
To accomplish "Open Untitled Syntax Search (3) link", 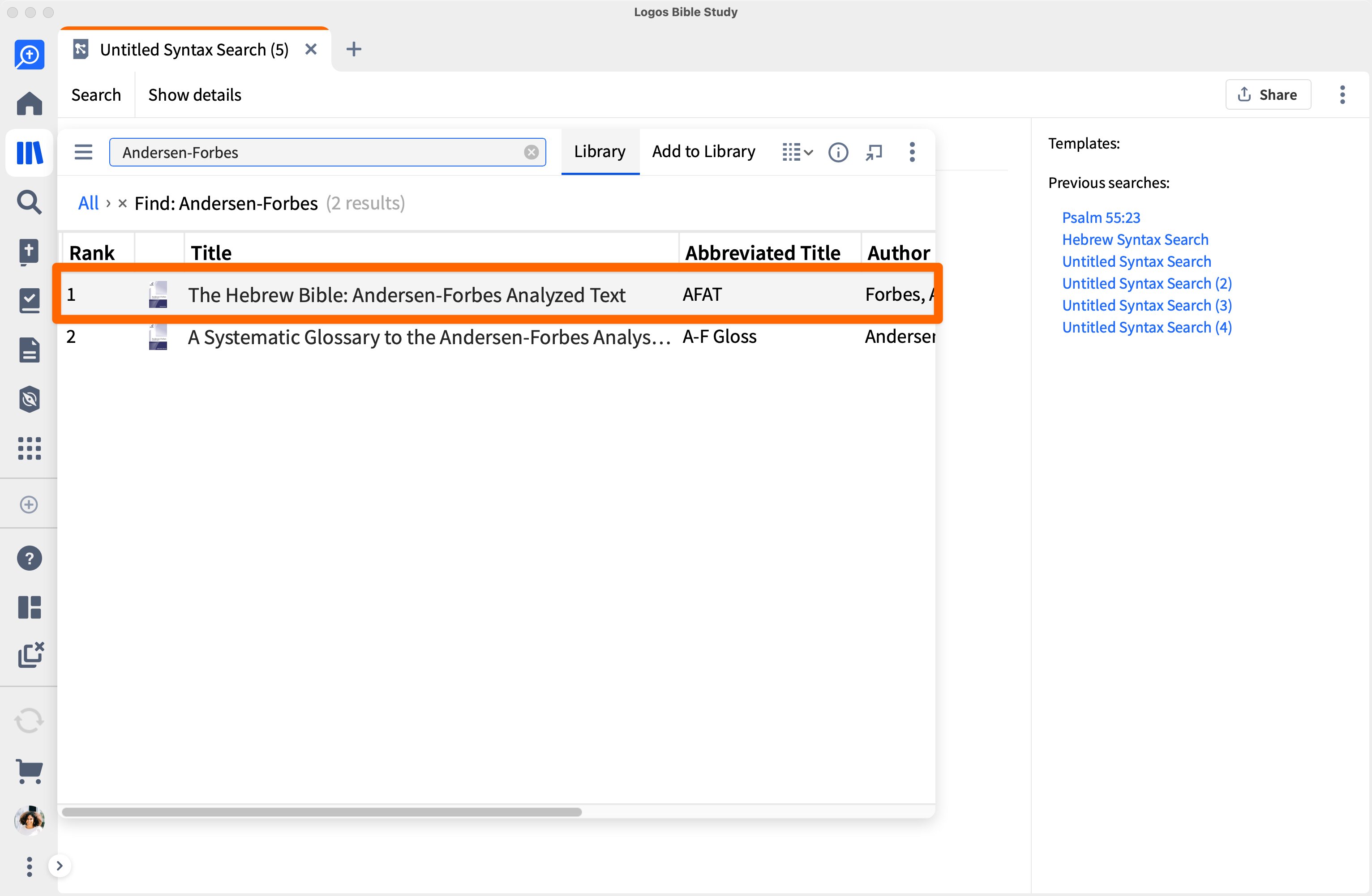I will coord(1147,305).
